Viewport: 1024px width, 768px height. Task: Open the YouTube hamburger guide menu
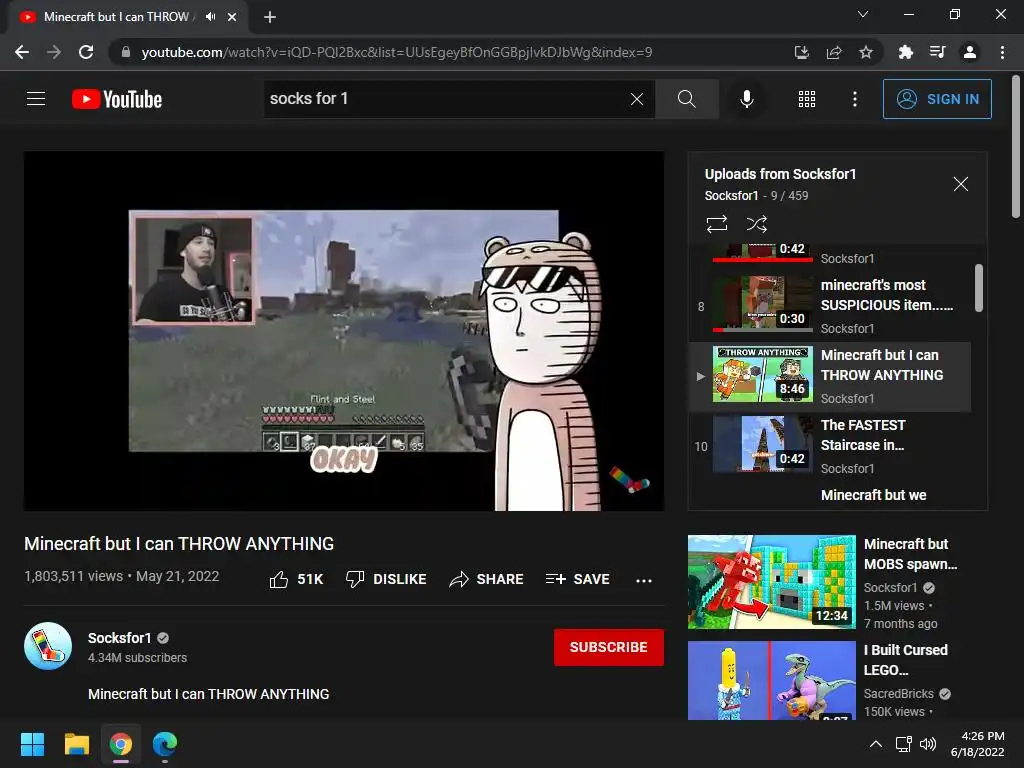(x=36, y=99)
